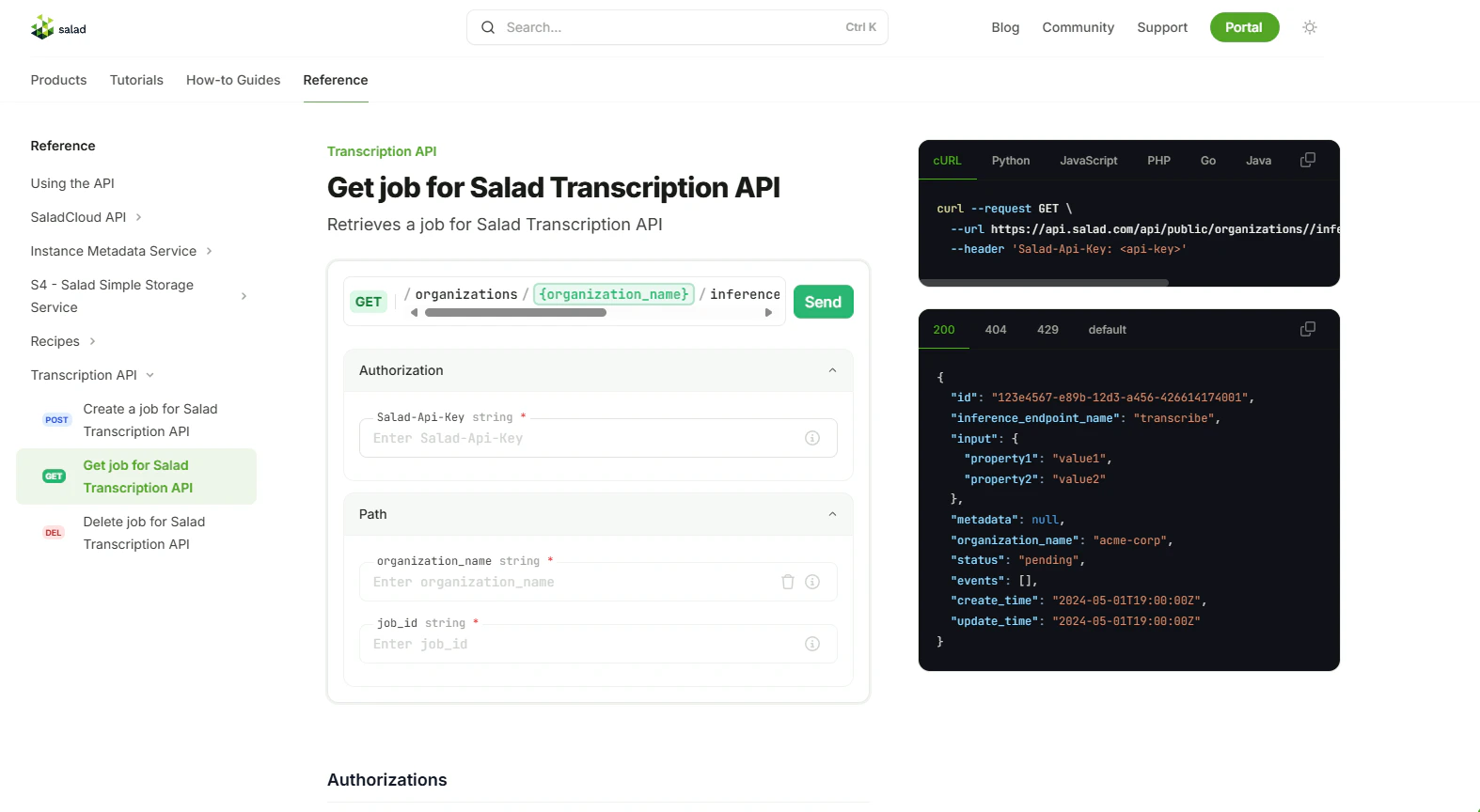The image size is (1480, 812).
Task: Click the Salad logo
Action: point(58,28)
